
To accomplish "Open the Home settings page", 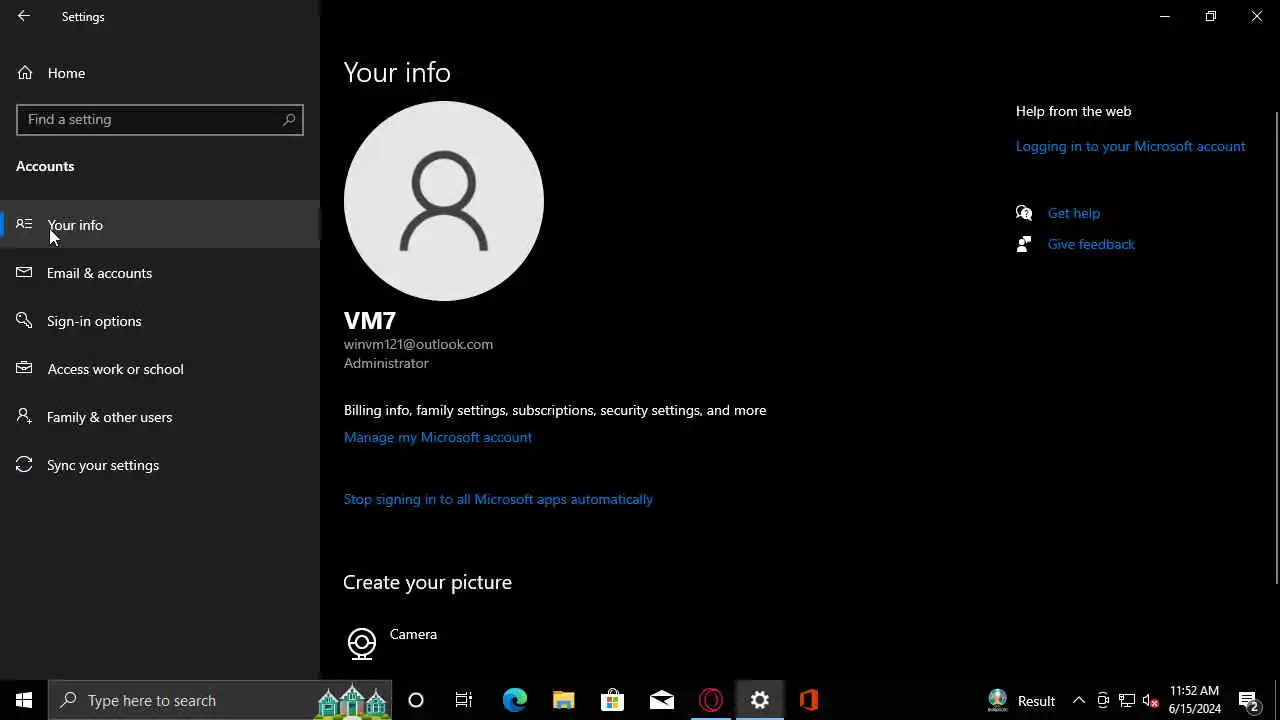I will coord(160,73).
